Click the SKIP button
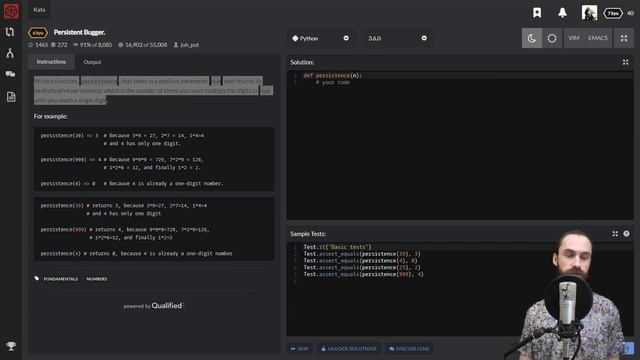This screenshot has width=640, height=360. [300, 349]
